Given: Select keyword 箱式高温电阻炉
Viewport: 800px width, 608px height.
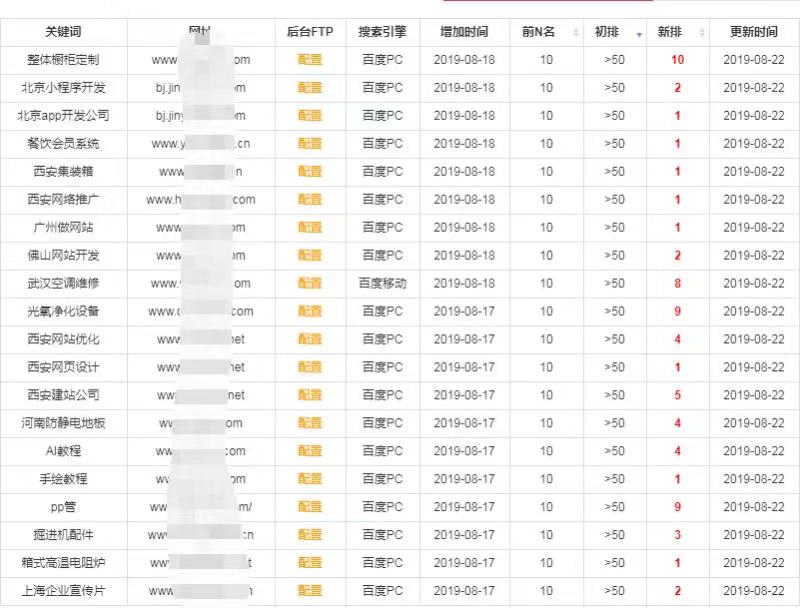Looking at the screenshot, I should (x=63, y=563).
